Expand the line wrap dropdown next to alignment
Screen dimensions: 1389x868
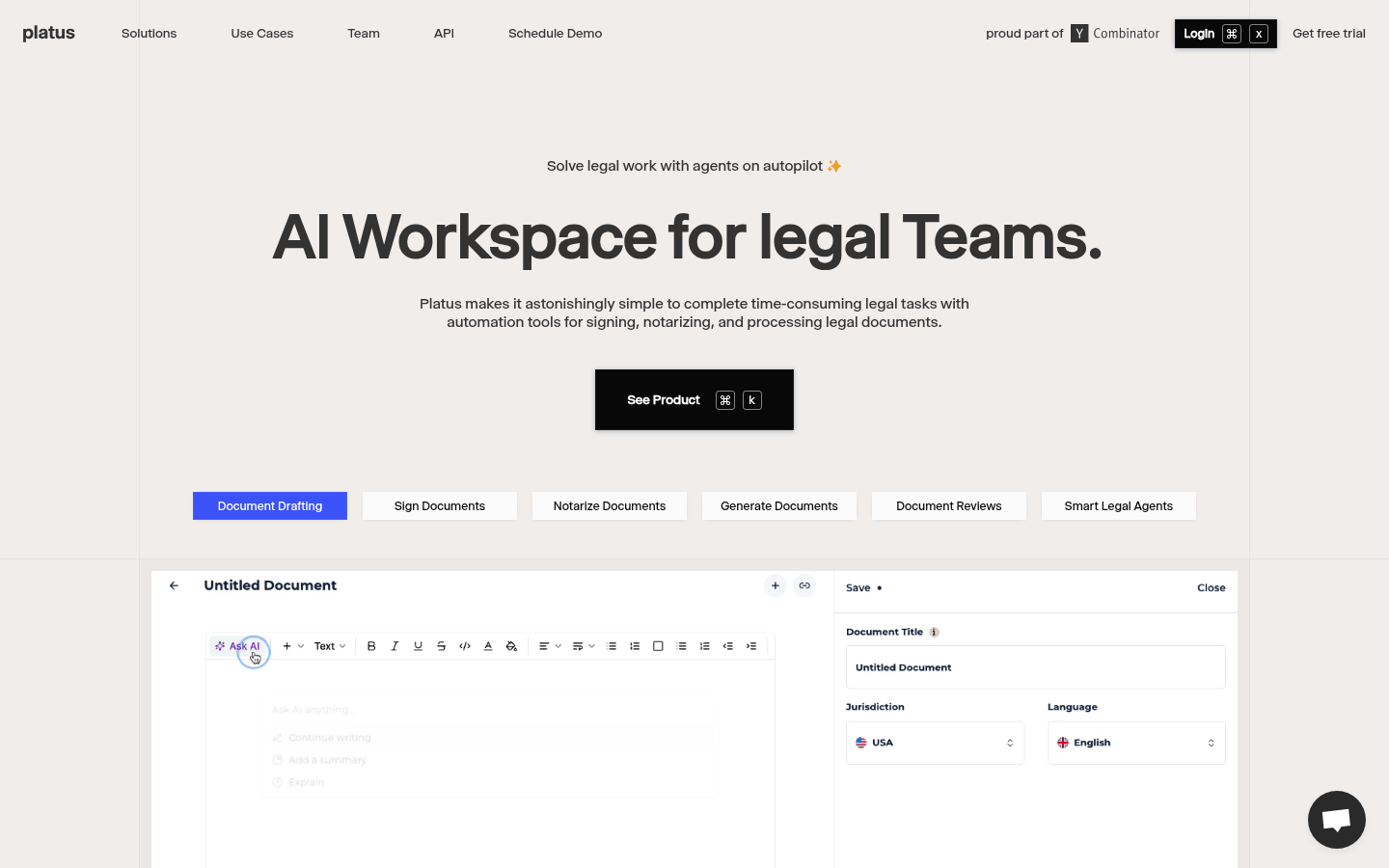(584, 646)
